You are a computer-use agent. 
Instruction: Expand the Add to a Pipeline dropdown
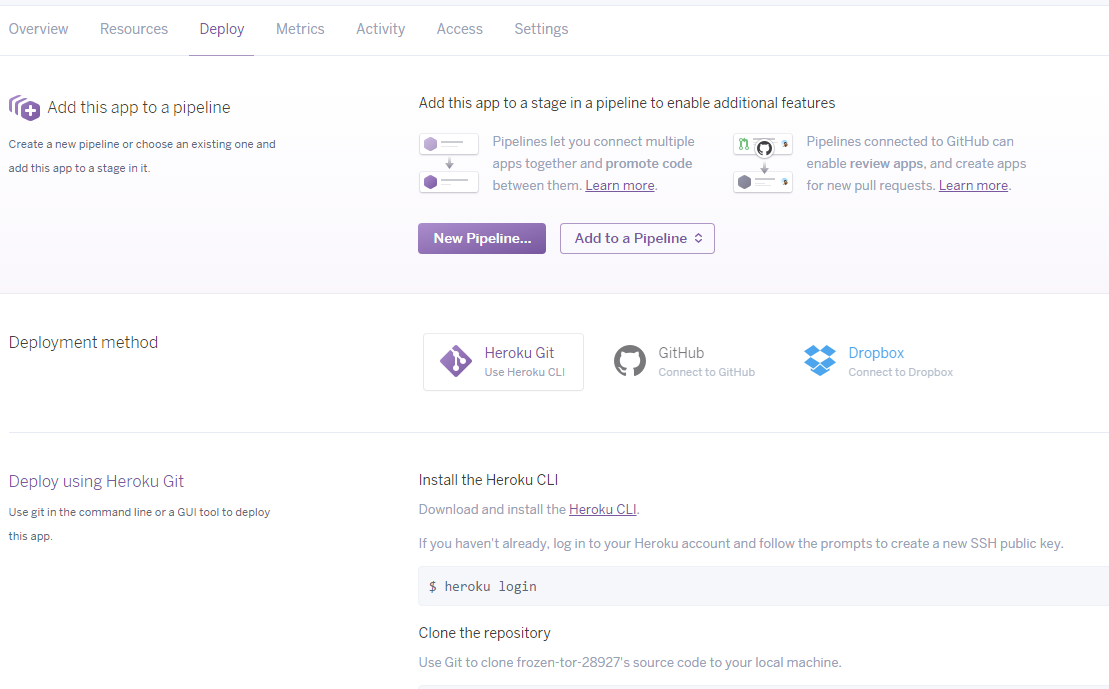(637, 238)
